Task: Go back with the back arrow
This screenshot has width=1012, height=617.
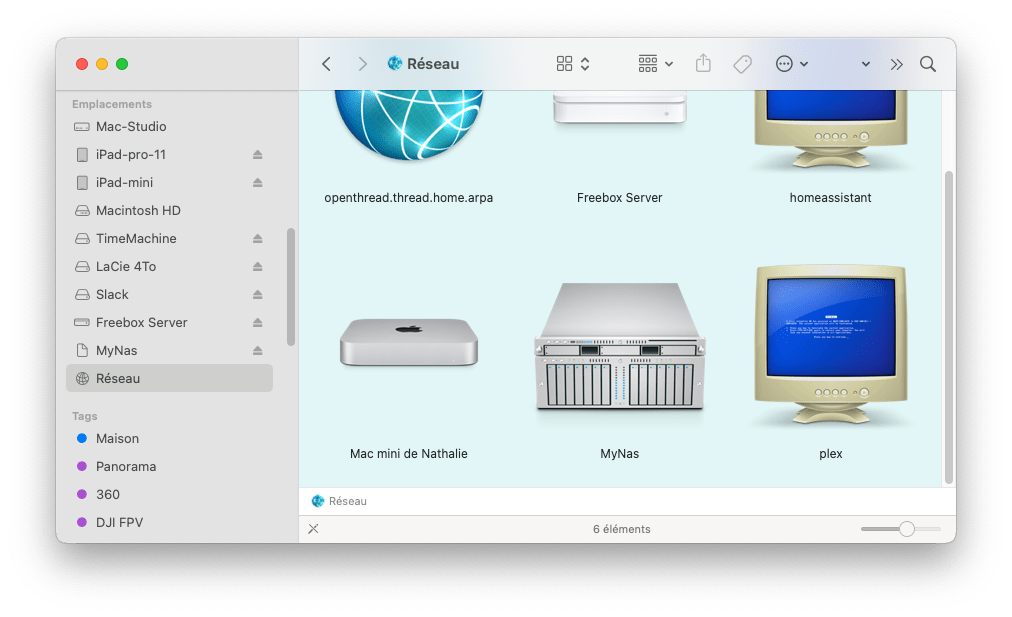Action: pyautogui.click(x=326, y=64)
